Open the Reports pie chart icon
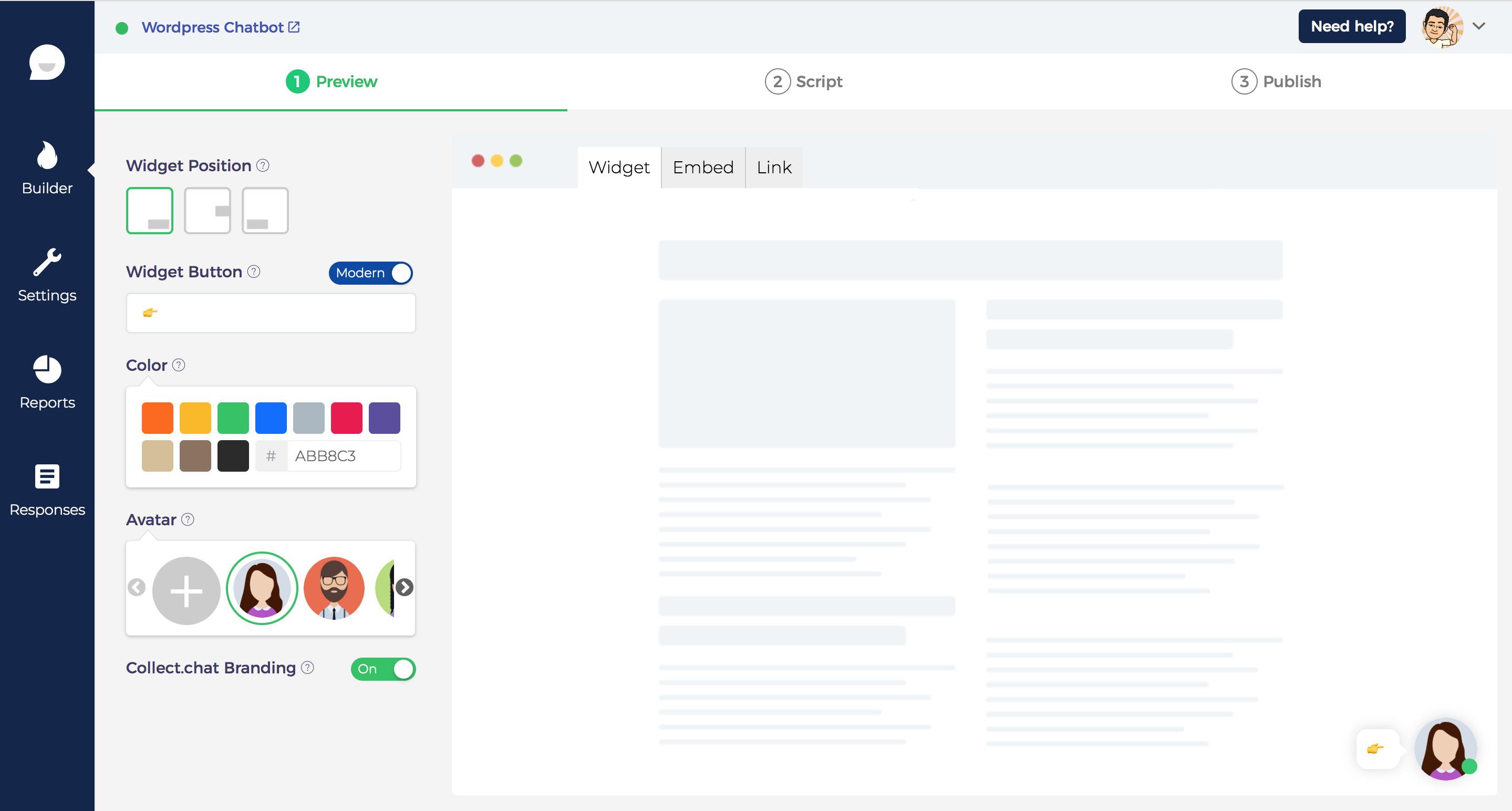Screen dimensions: 1512x811 pos(47,370)
